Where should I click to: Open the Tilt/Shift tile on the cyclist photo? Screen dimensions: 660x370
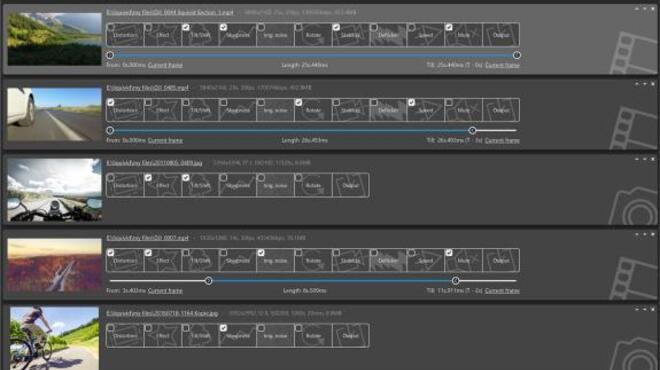click(200, 336)
